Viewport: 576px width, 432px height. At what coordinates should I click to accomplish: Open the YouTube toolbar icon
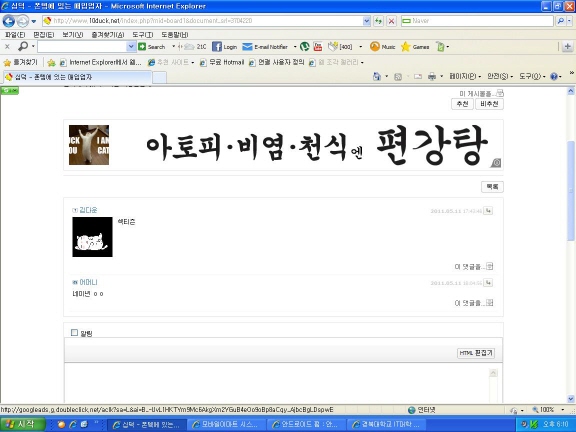coord(317,47)
